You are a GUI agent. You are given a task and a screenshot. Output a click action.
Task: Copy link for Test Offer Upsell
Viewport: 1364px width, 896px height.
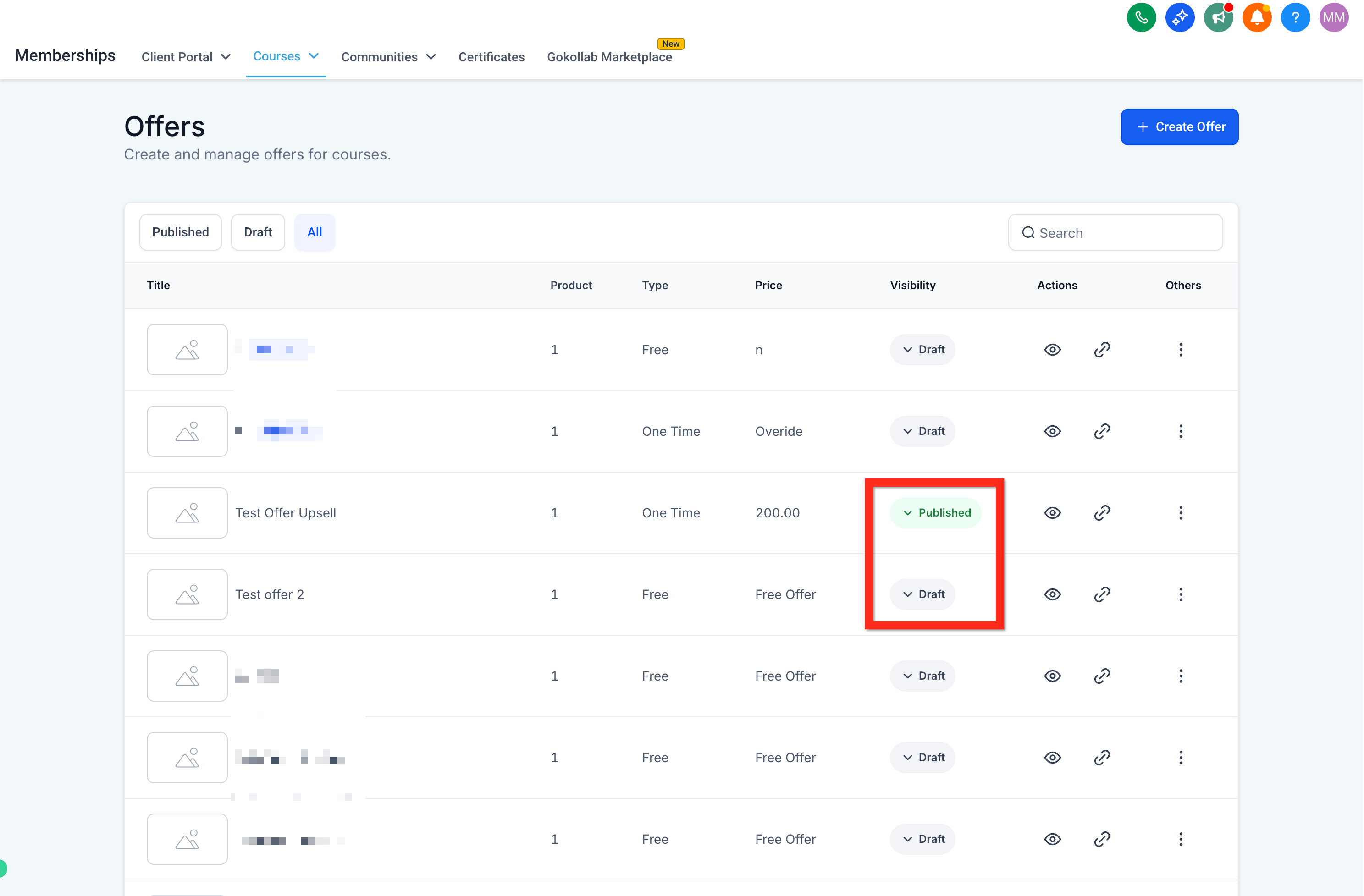click(x=1101, y=513)
